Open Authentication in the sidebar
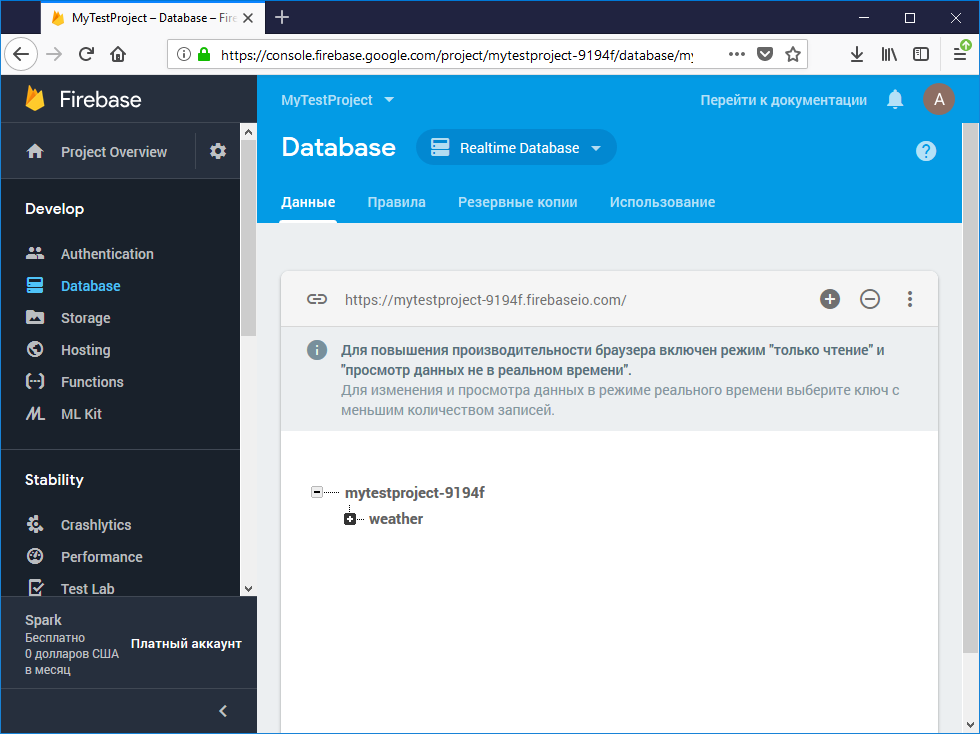This screenshot has height=734, width=980. coord(107,254)
